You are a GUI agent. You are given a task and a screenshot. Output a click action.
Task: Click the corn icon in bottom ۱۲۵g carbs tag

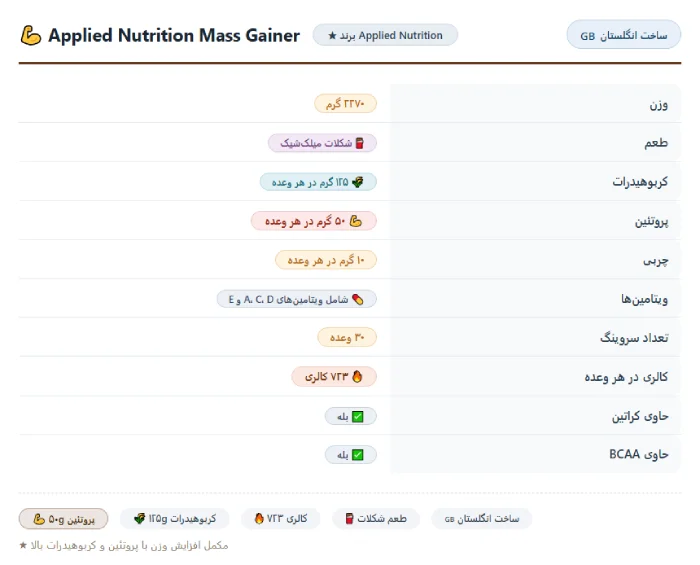pos(140,519)
